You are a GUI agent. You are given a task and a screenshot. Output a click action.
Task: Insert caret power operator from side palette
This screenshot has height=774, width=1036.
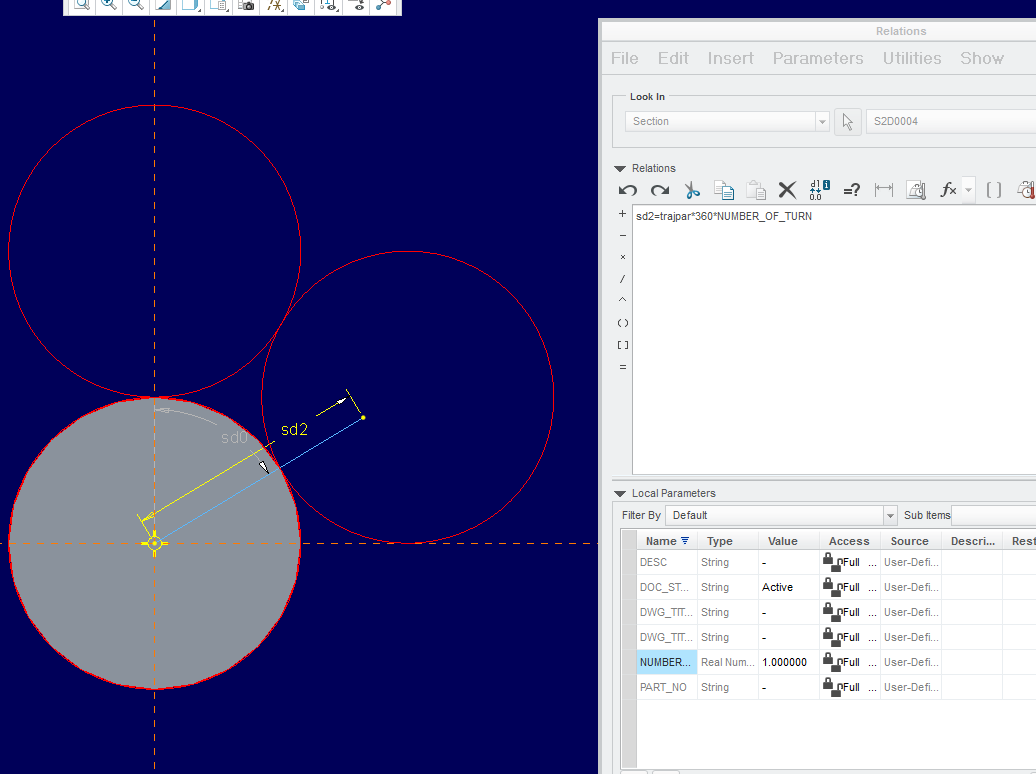622,301
